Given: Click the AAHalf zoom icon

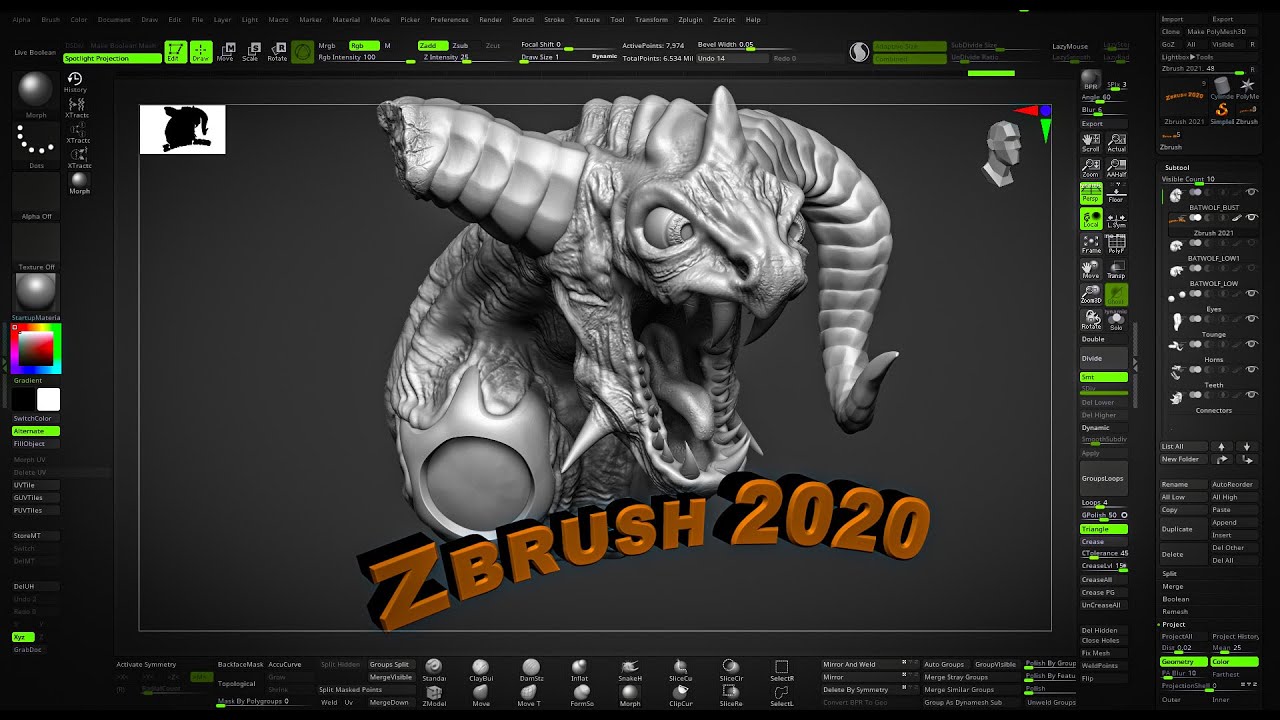Looking at the screenshot, I should coord(1116,168).
